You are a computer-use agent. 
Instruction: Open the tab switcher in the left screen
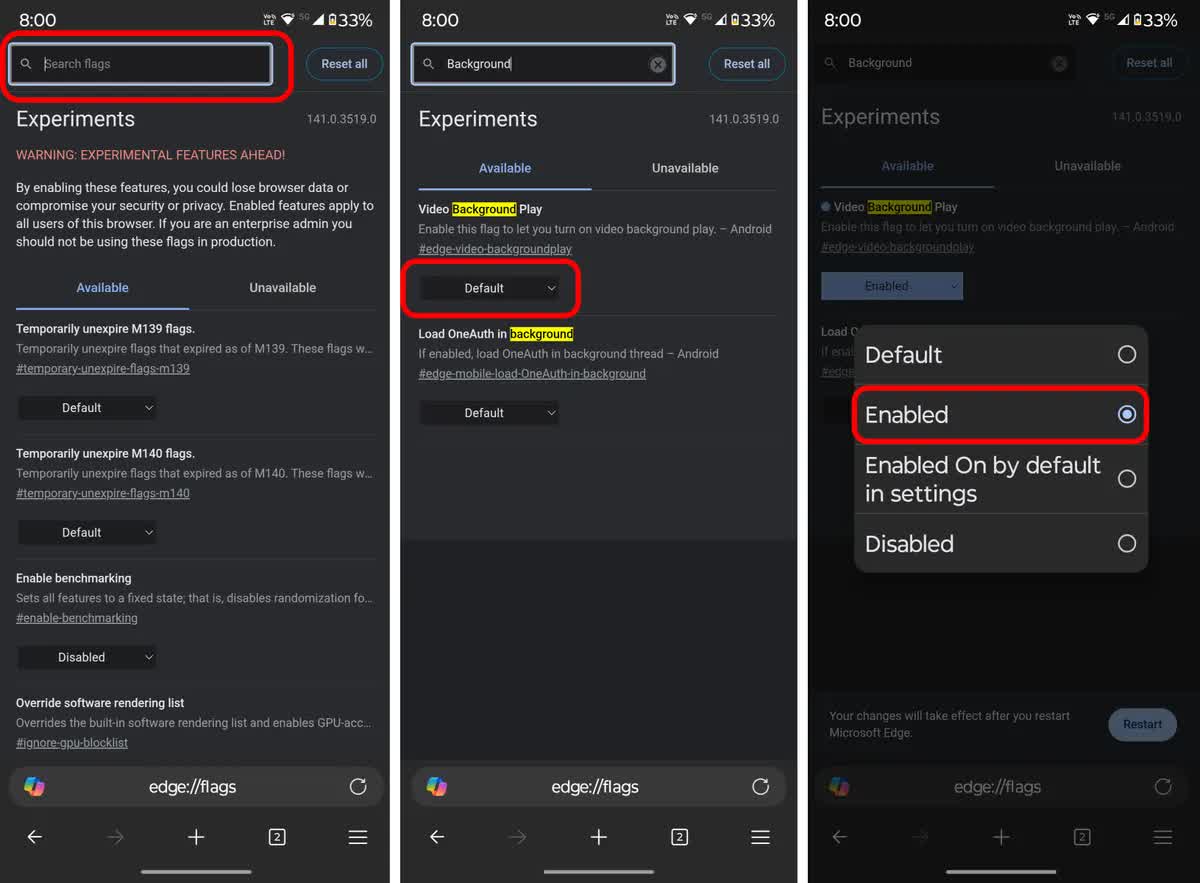tap(277, 837)
